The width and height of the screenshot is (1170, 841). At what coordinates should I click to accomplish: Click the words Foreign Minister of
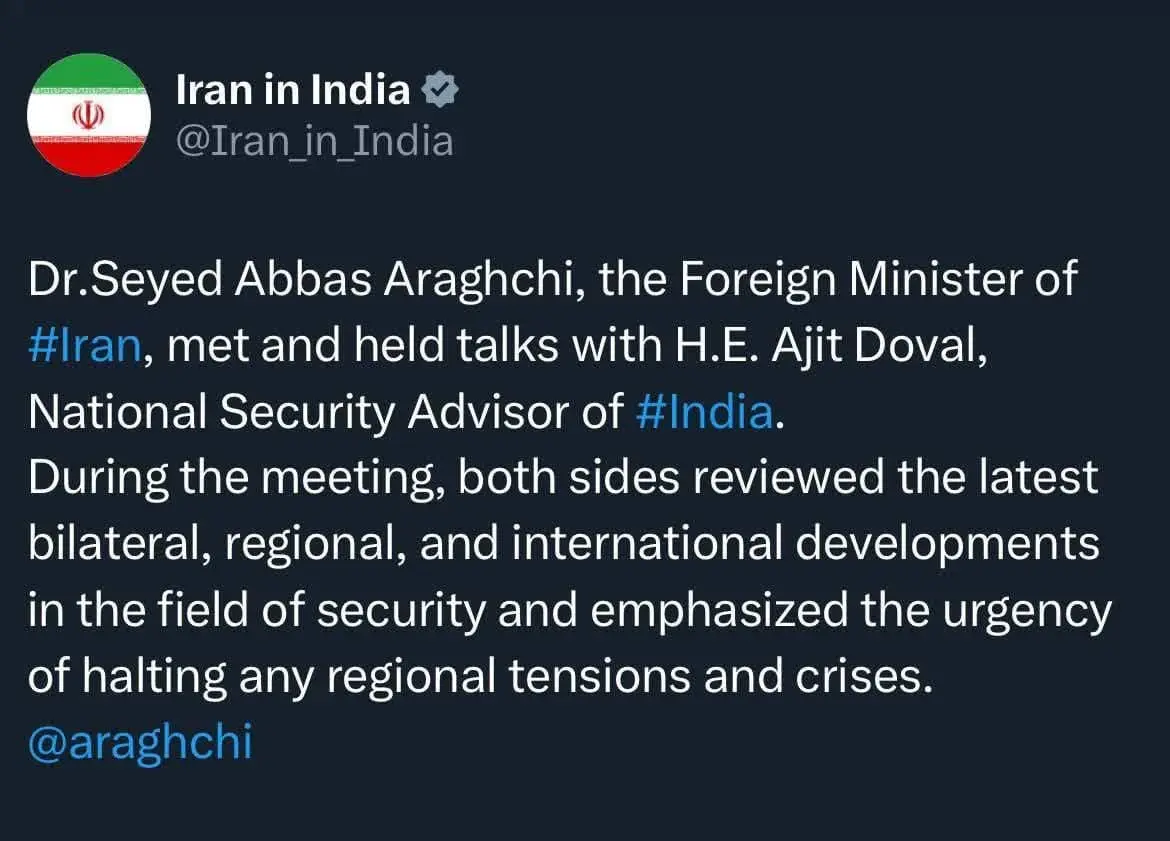click(878, 280)
